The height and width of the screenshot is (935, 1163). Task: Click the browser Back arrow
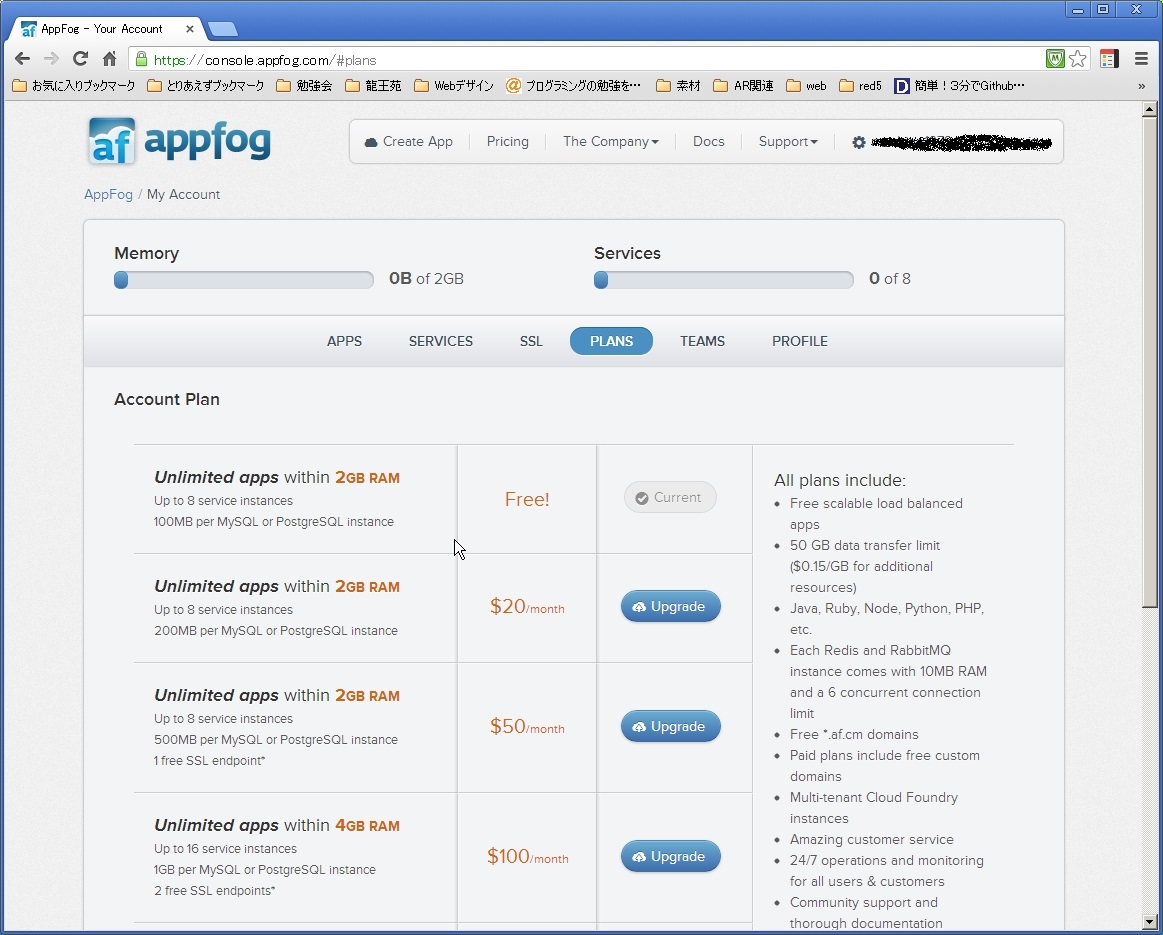tap(22, 59)
